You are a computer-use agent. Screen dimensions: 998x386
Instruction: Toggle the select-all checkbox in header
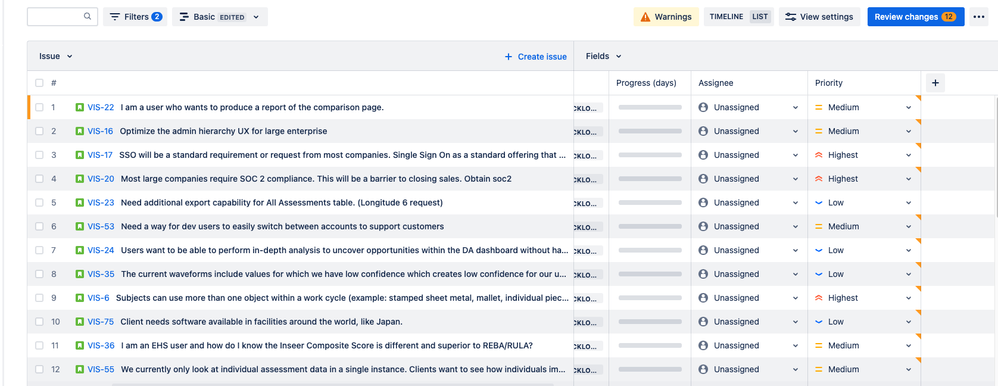pos(39,83)
